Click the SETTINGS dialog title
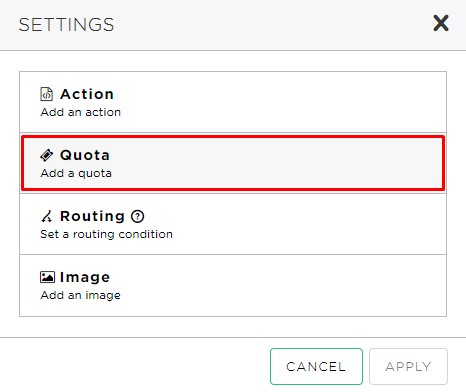 (x=66, y=25)
